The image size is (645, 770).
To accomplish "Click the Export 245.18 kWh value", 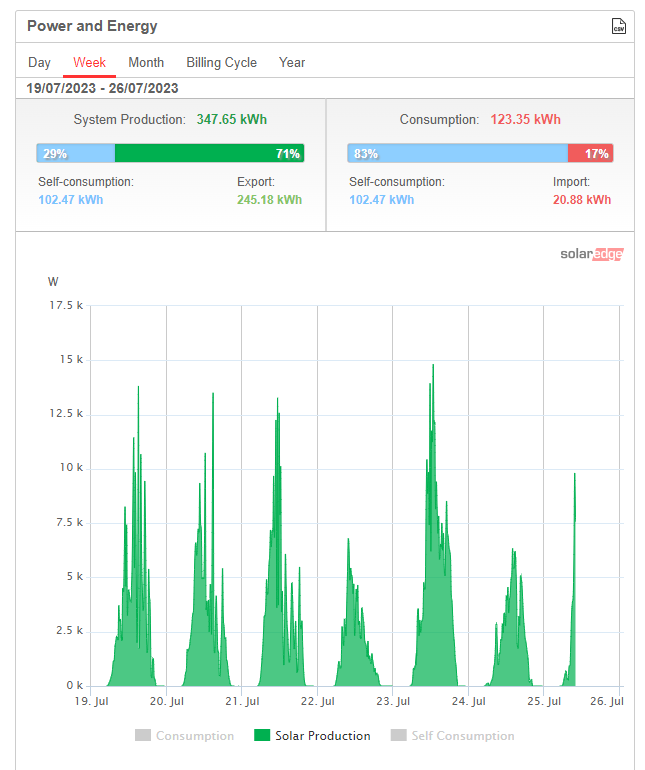I will tap(269, 200).
